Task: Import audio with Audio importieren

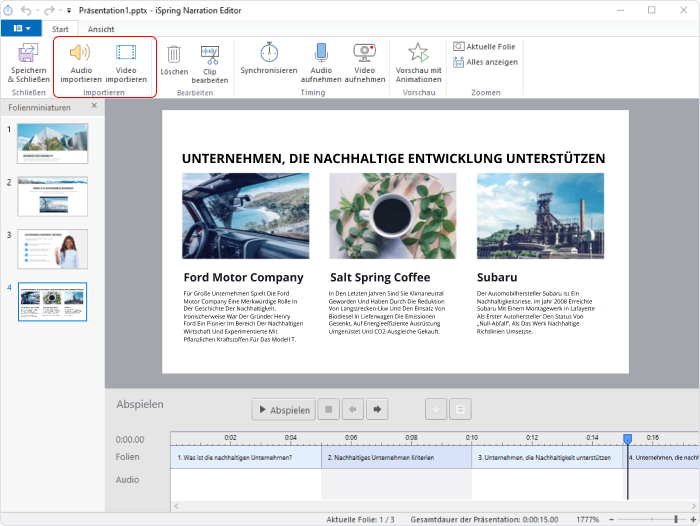Action: pos(81,63)
